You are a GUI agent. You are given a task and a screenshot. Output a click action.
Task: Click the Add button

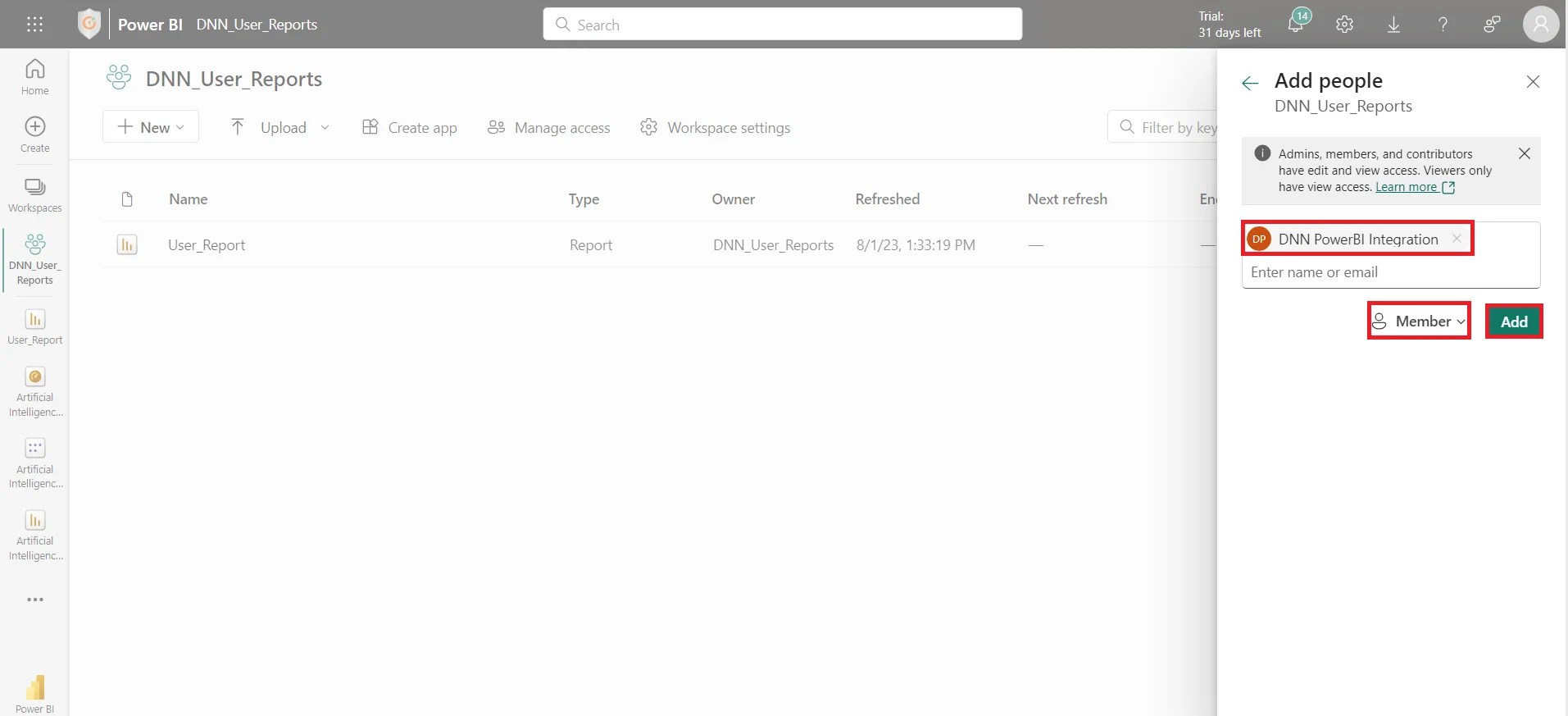[1514, 322]
